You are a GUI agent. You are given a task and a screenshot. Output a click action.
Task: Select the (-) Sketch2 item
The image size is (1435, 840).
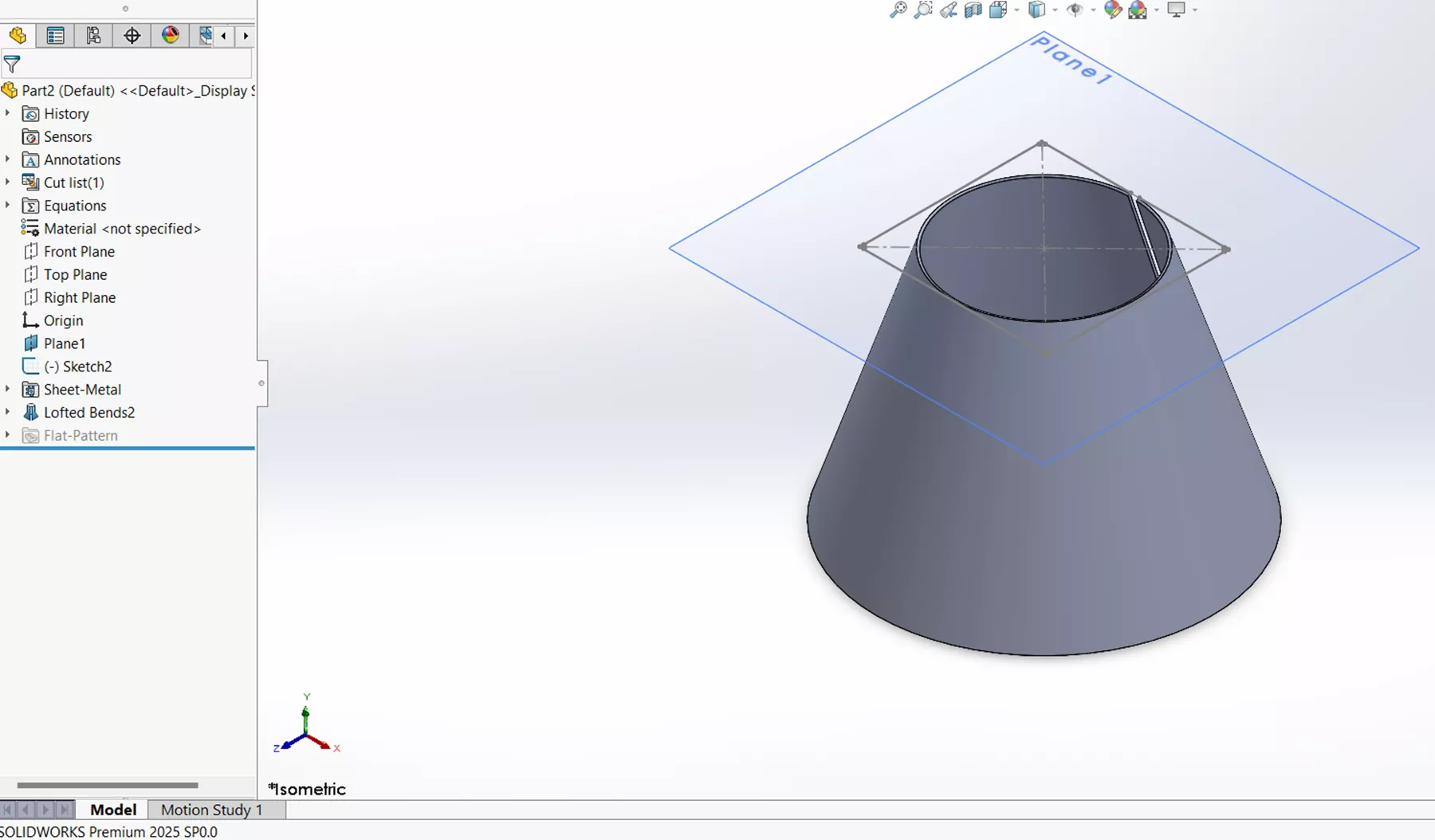[x=77, y=367]
